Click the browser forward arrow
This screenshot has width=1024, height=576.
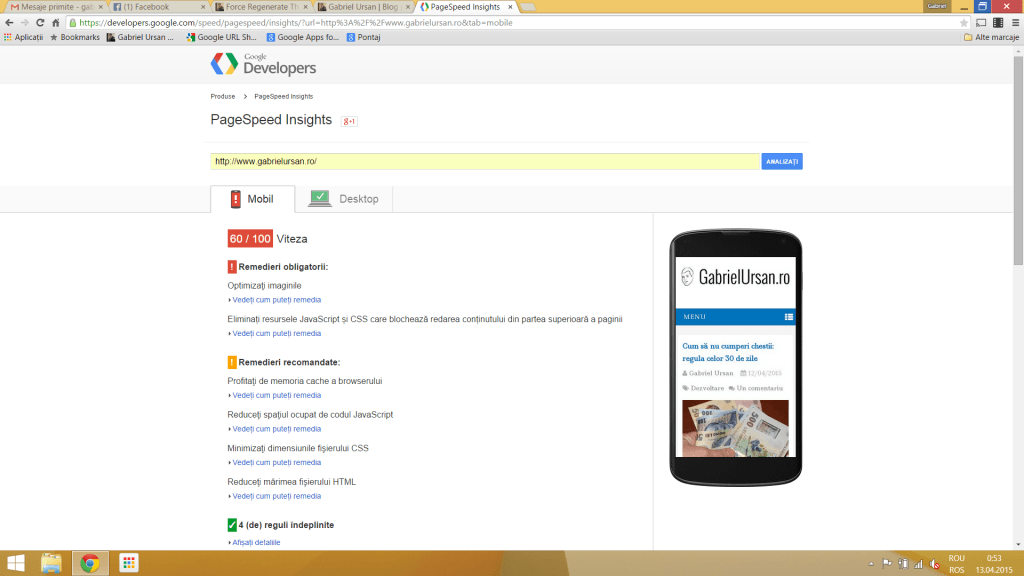click(25, 22)
